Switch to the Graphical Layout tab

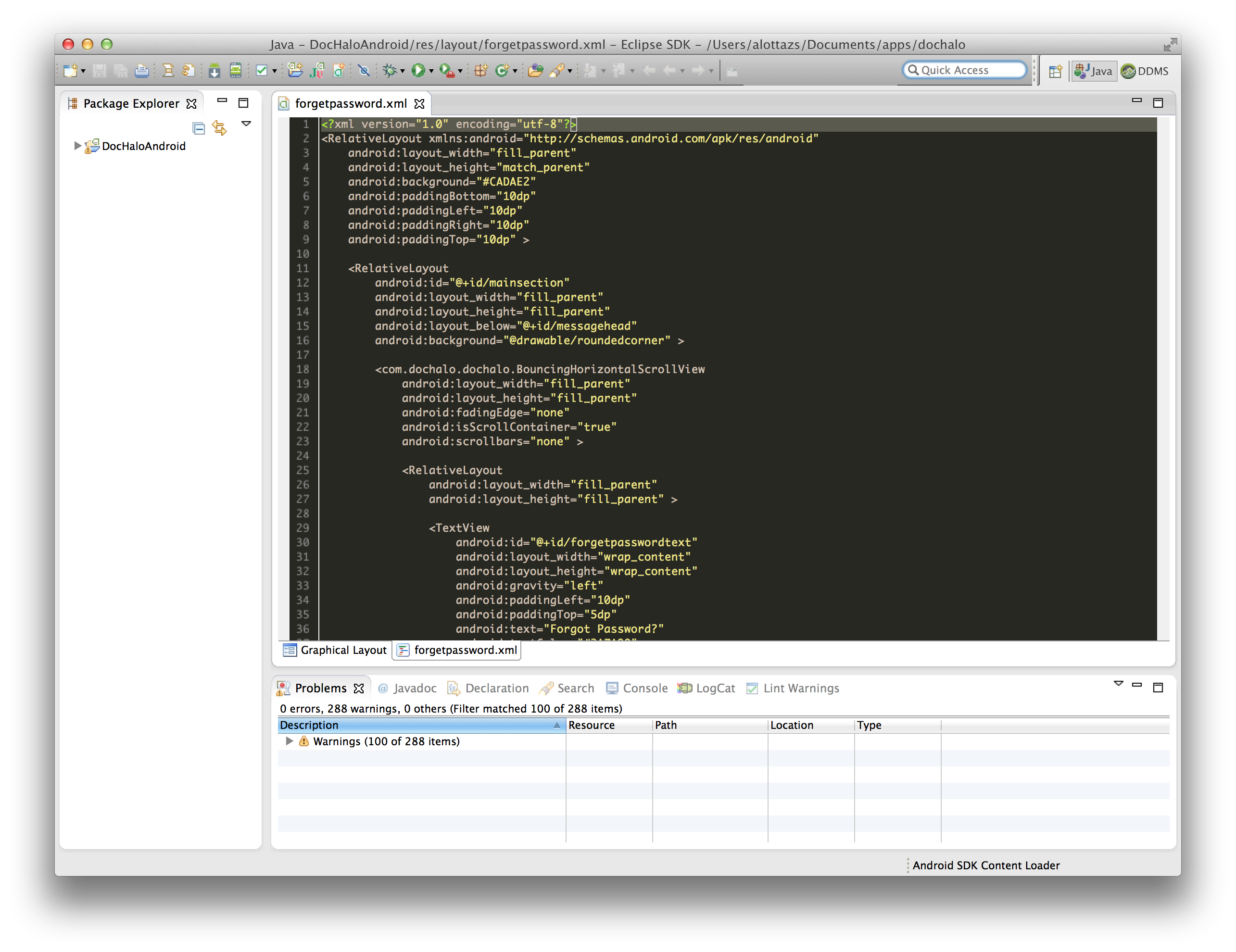click(335, 650)
